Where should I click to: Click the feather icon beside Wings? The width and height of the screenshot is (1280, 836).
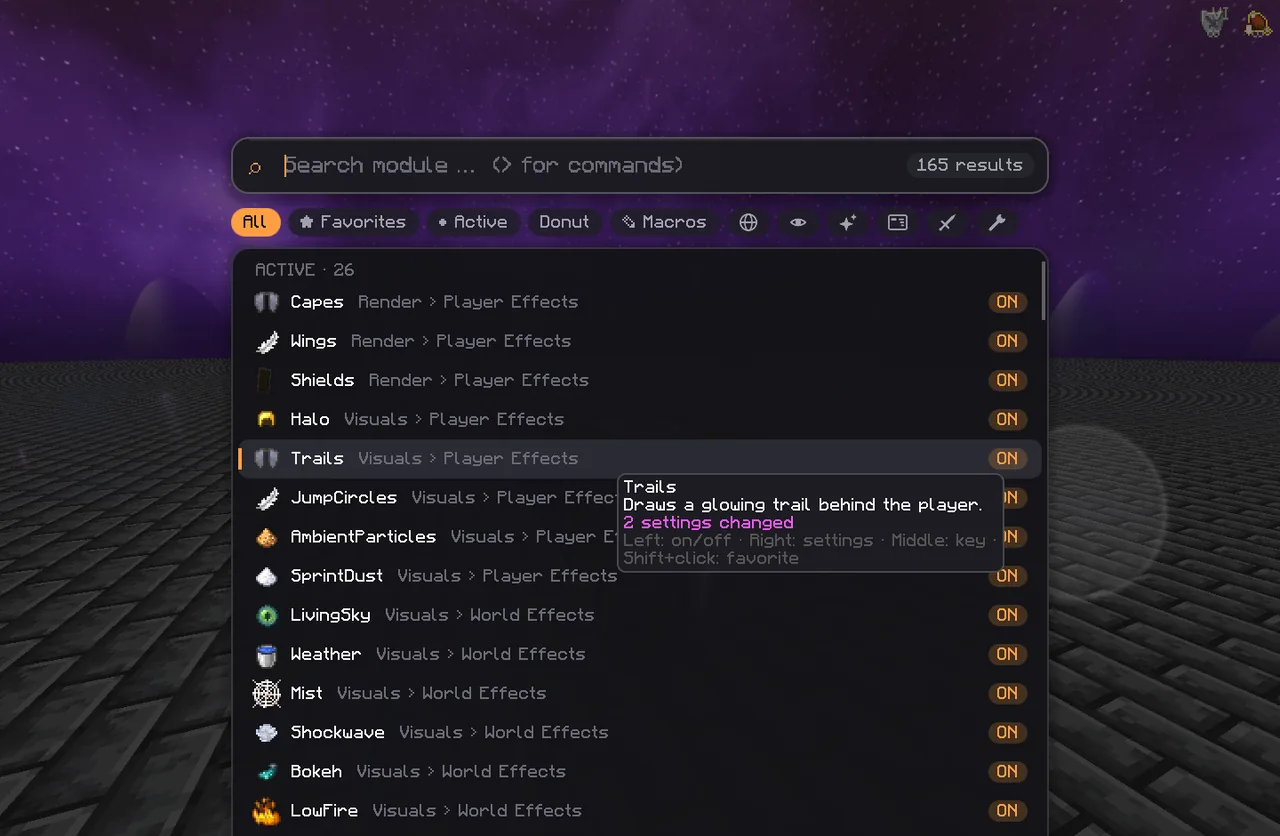pyautogui.click(x=266, y=341)
